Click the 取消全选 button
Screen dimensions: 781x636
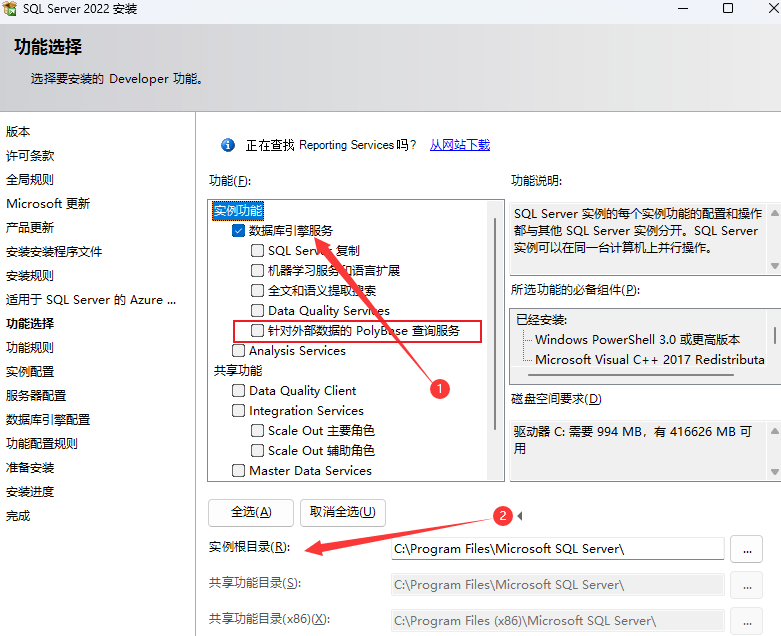point(342,512)
